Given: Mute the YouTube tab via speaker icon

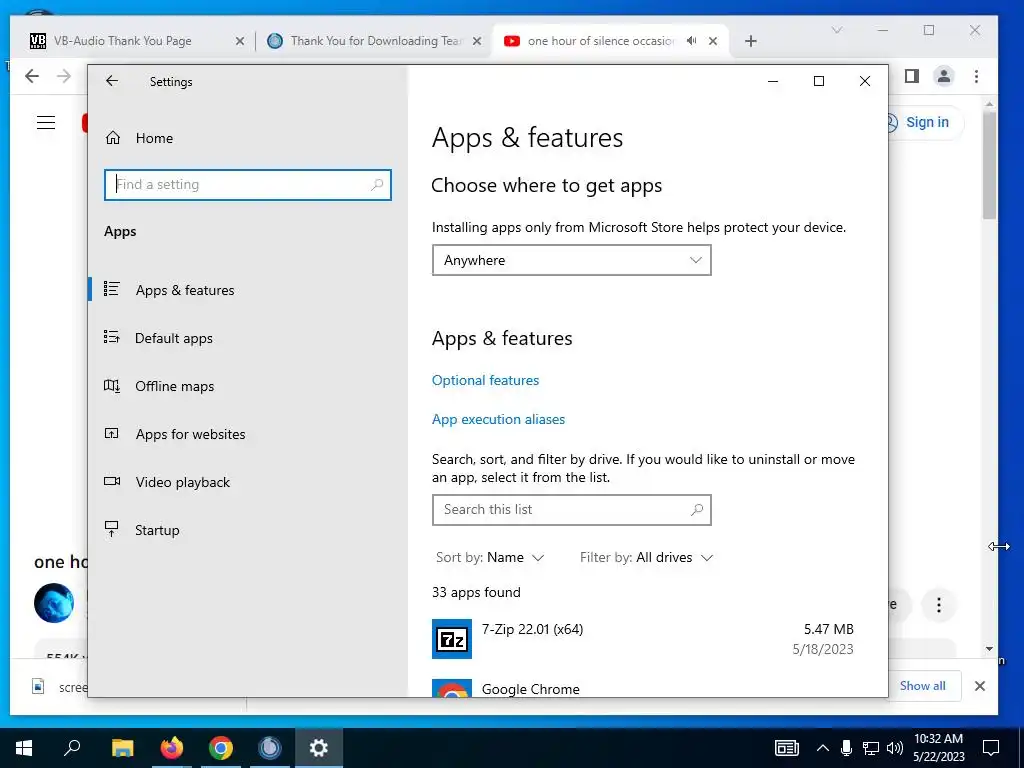Looking at the screenshot, I should 691,40.
